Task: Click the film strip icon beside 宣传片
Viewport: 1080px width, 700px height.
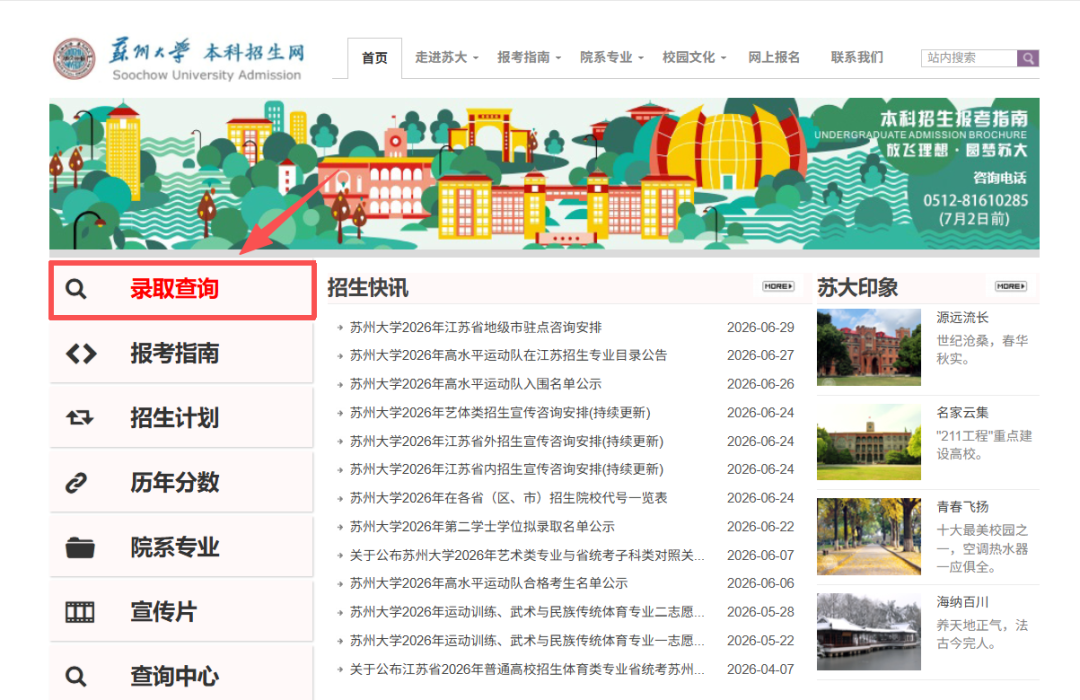Action: point(80,611)
